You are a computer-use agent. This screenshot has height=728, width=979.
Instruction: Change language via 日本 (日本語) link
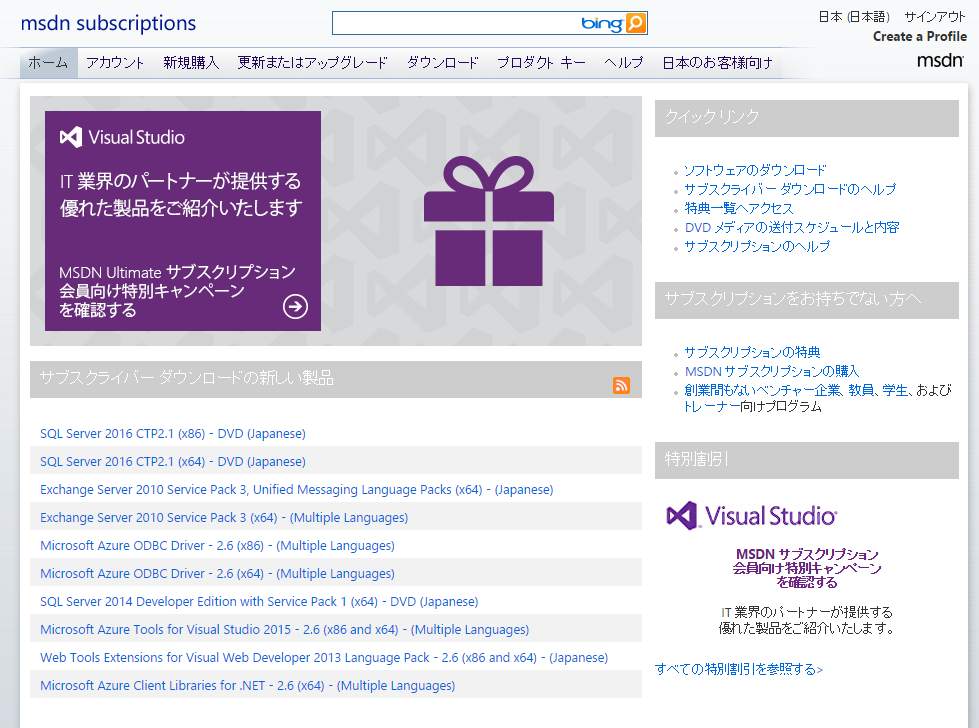point(854,17)
